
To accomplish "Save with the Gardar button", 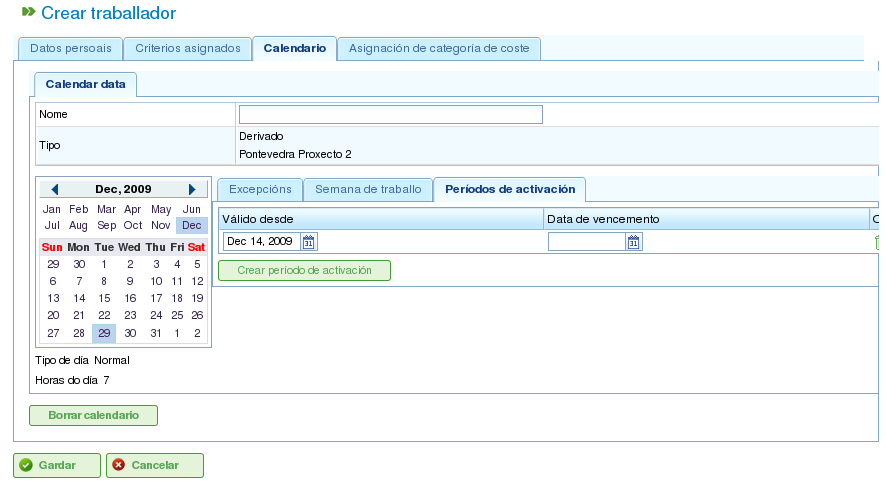I will pyautogui.click(x=56, y=465).
